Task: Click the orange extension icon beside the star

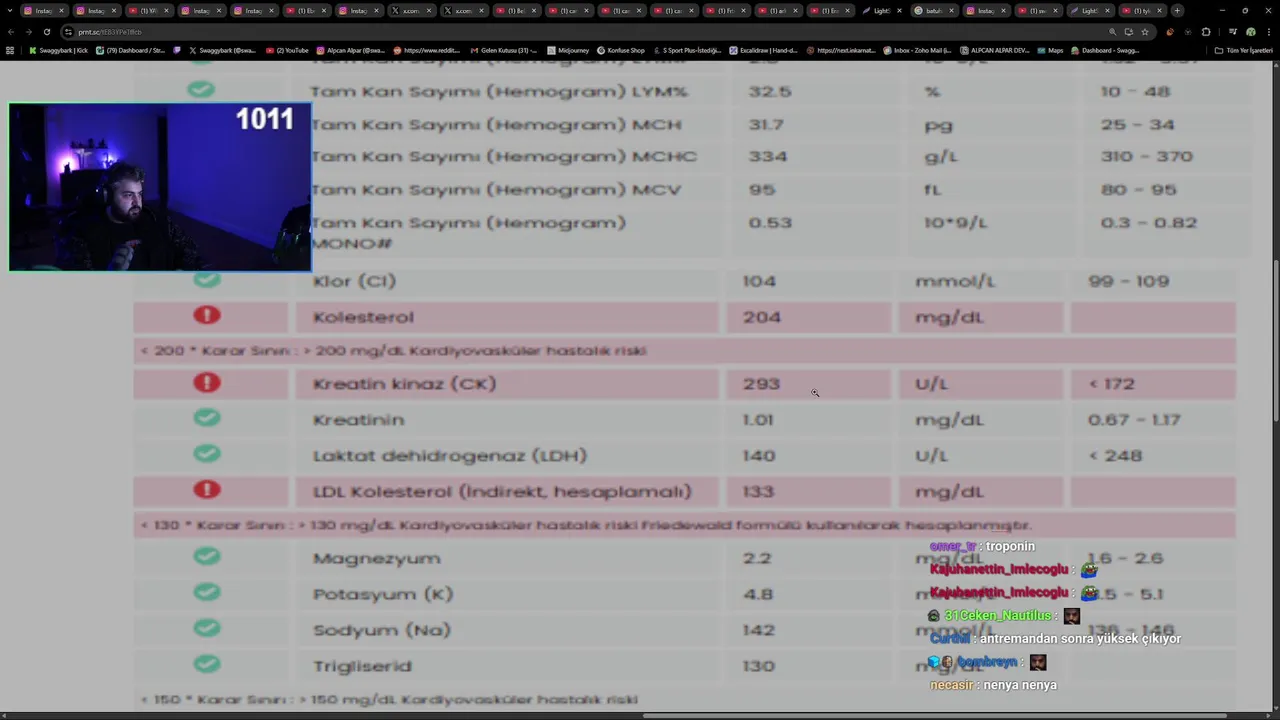Action: point(1170,31)
